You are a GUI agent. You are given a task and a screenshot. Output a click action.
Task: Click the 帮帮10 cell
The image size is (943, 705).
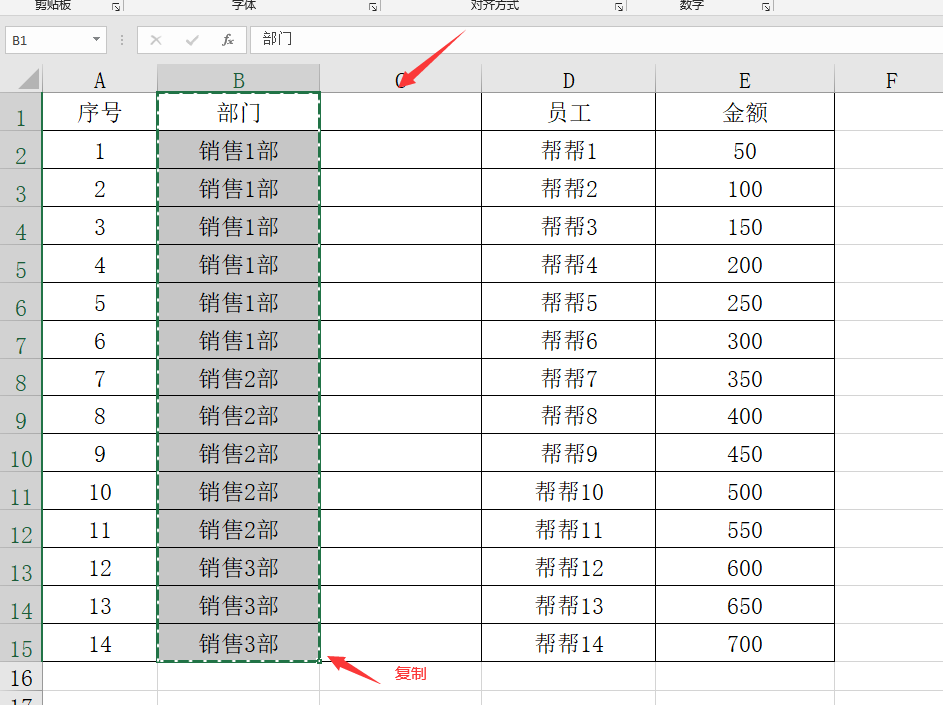pyautogui.click(x=568, y=491)
